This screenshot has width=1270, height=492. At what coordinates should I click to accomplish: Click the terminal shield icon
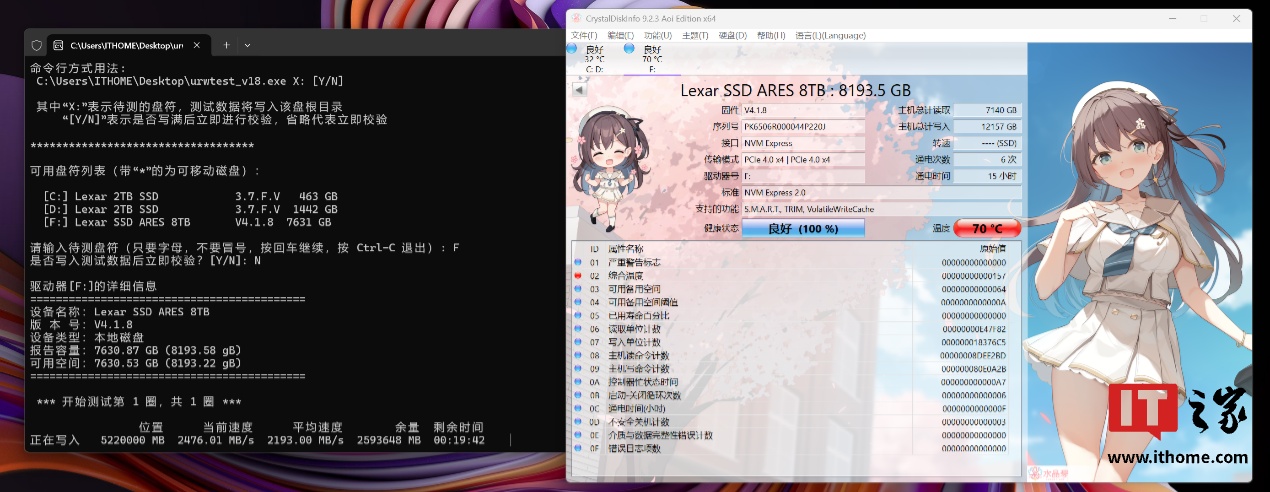[37, 45]
